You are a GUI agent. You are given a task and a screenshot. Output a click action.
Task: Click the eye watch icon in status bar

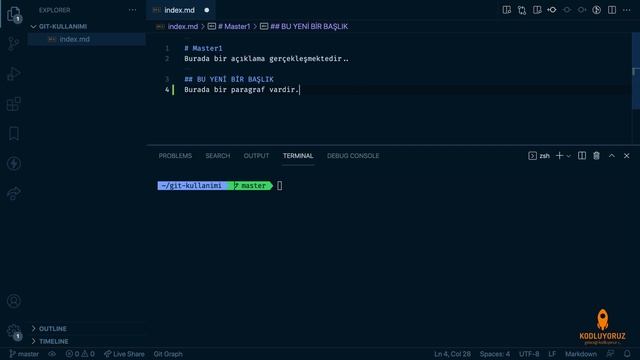52,354
